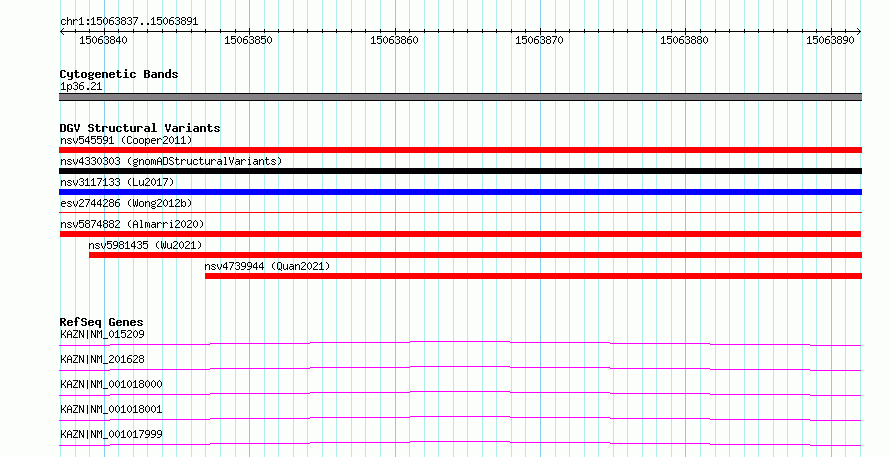The height and width of the screenshot is (457, 890).
Task: Open transcript KAZN|NM_201628 label
Action: point(102,359)
